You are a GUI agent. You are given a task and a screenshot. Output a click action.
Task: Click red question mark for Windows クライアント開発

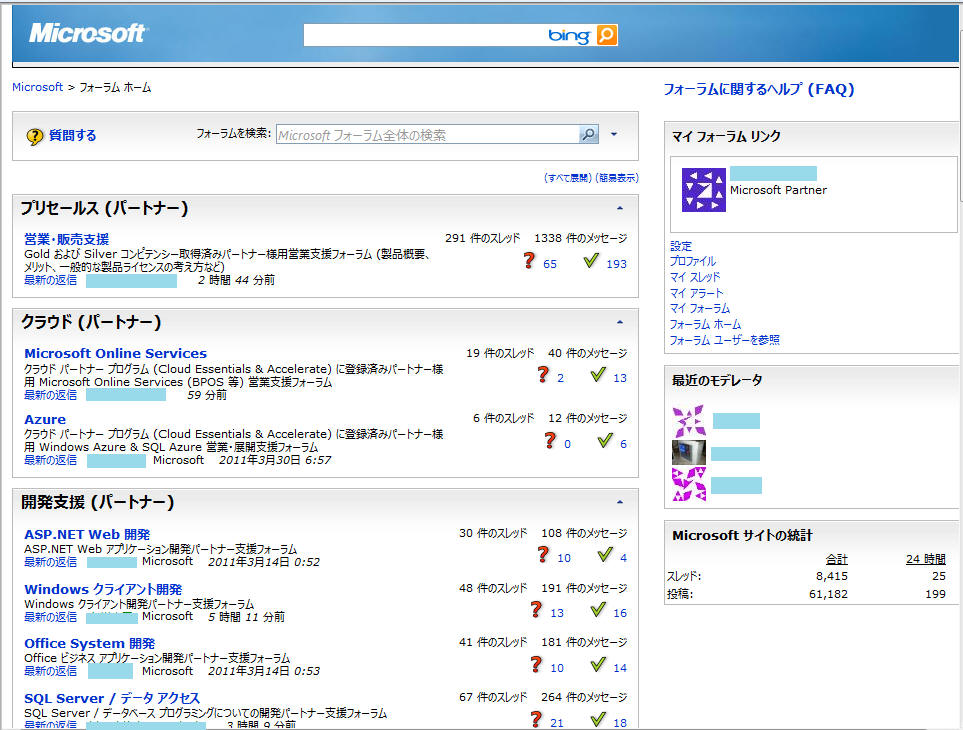point(536,610)
